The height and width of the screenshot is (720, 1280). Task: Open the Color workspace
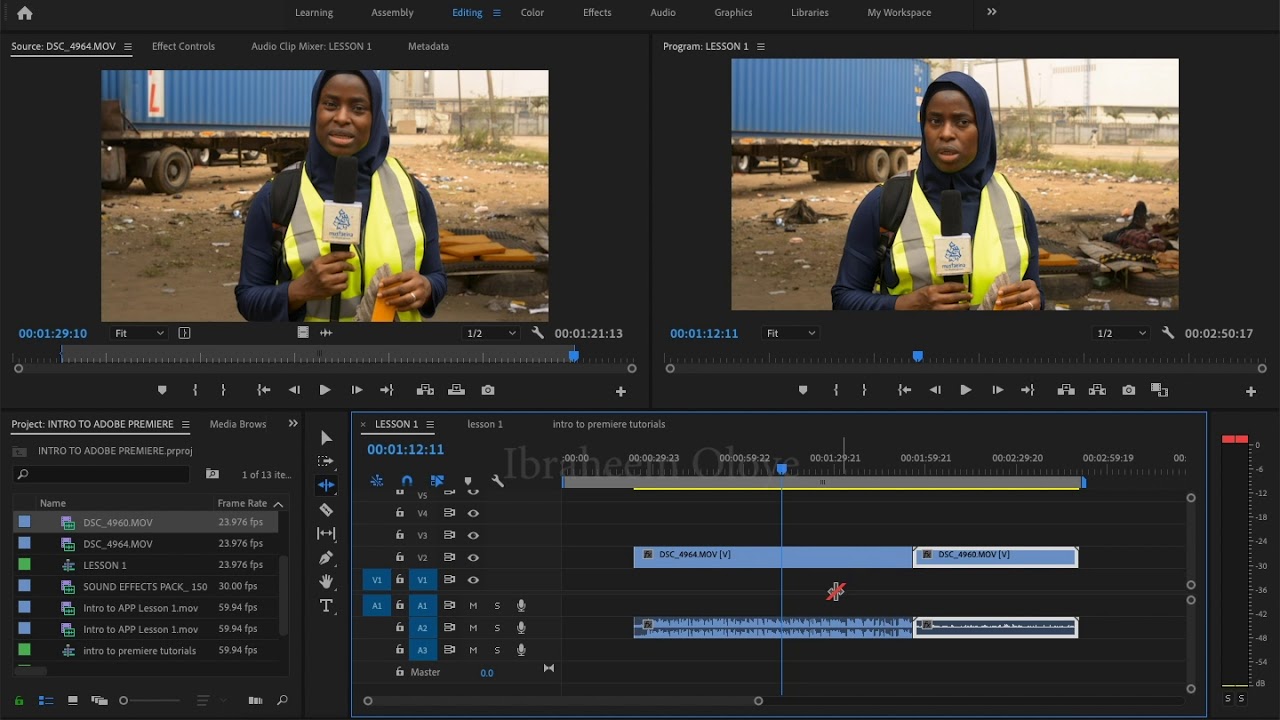coord(532,13)
